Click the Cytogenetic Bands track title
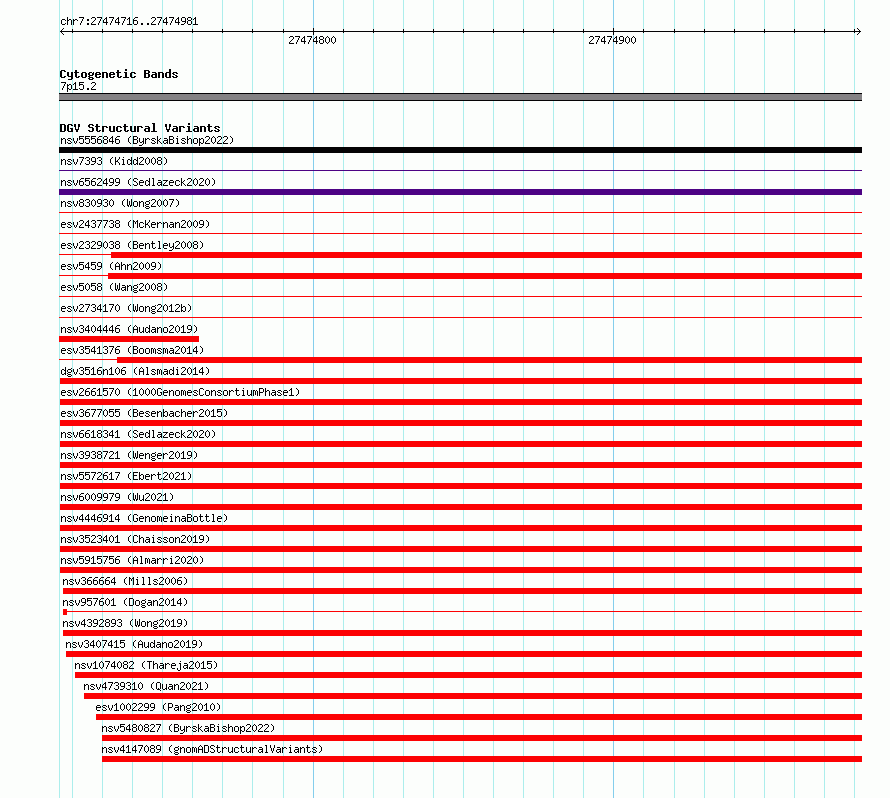This screenshot has width=890, height=798. point(119,74)
